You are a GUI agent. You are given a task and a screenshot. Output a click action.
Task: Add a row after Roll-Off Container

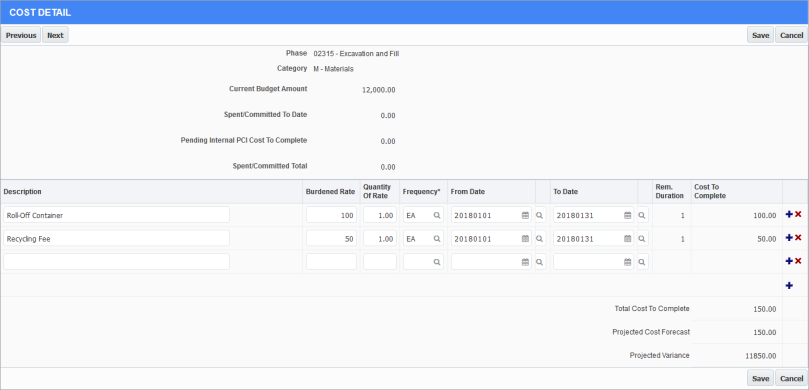789,214
